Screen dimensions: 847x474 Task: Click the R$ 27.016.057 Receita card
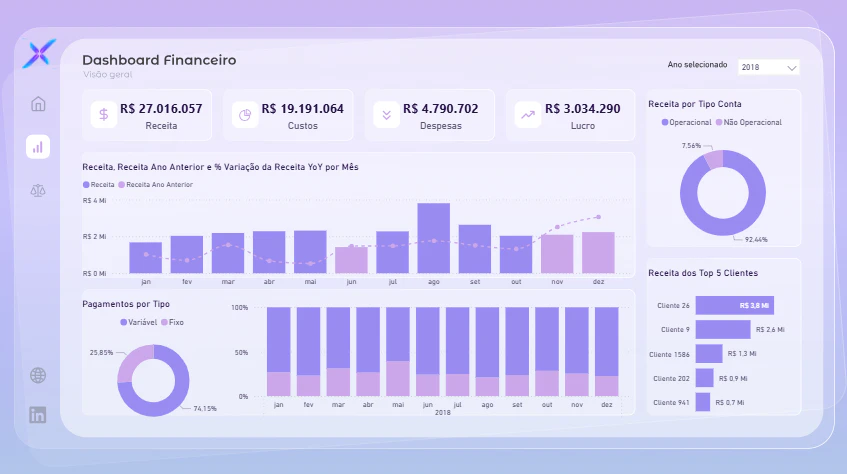click(x=147, y=115)
